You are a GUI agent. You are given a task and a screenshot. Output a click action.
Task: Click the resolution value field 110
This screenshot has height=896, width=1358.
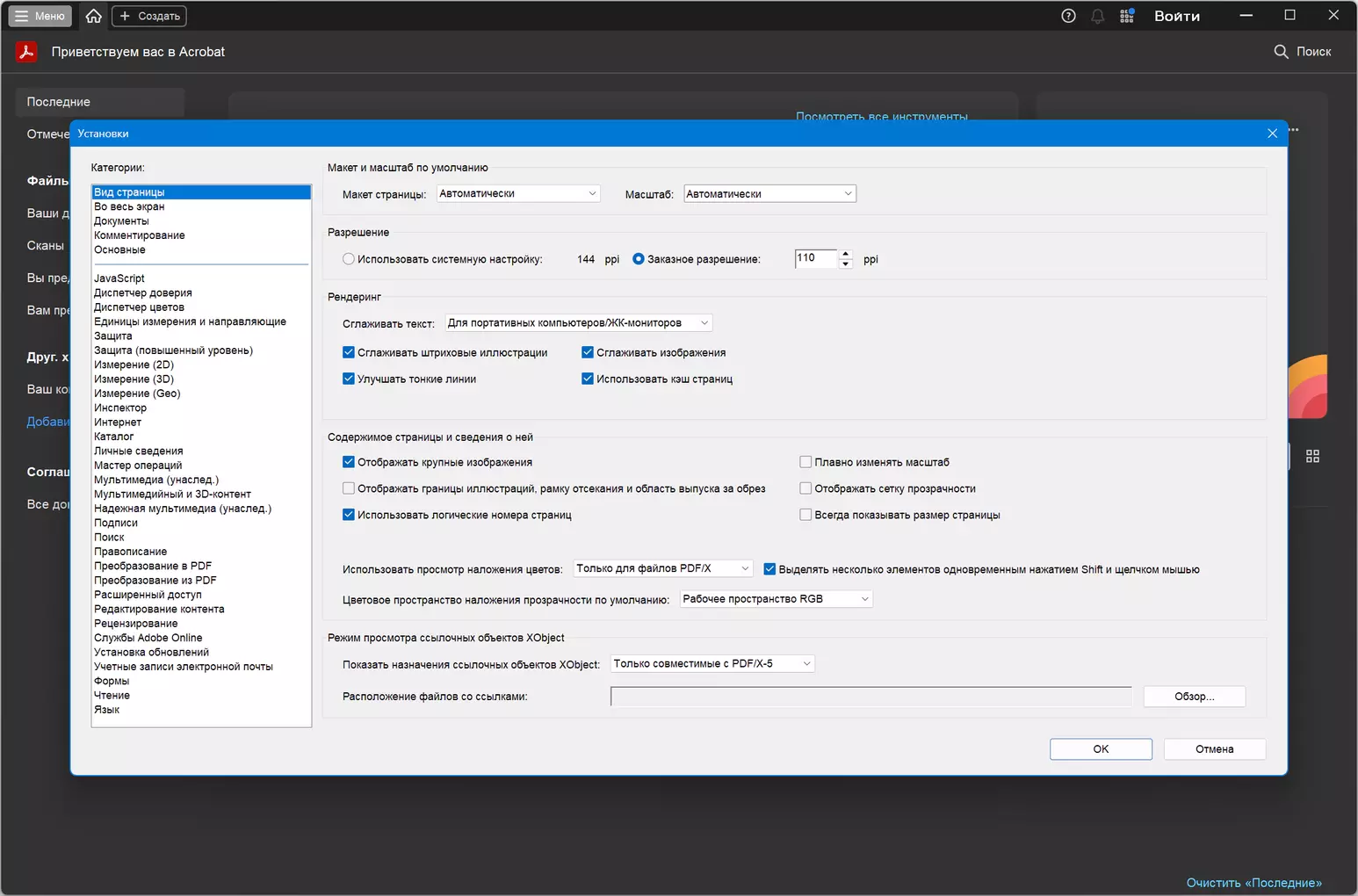[x=816, y=258]
